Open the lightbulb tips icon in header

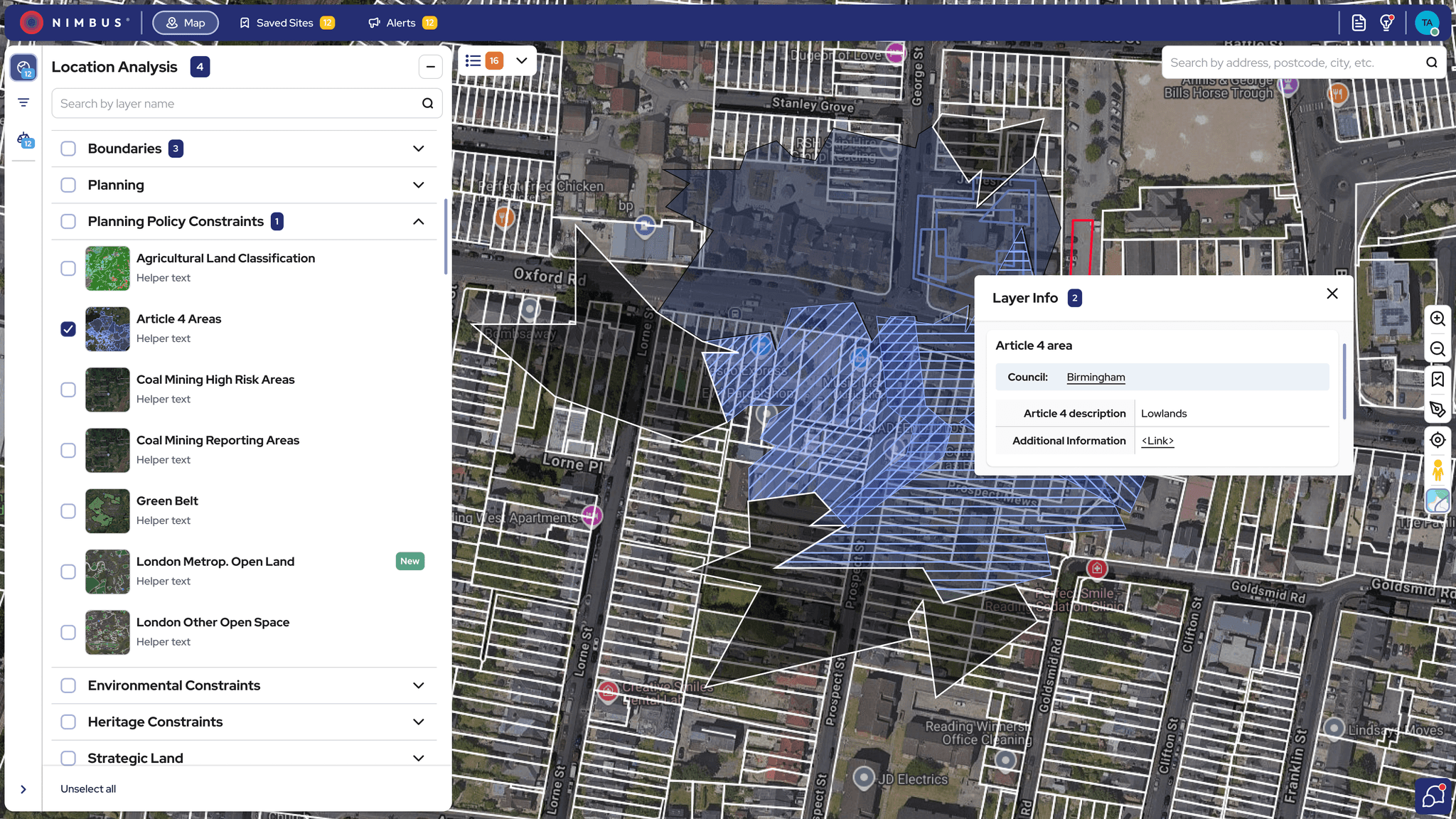(x=1386, y=23)
